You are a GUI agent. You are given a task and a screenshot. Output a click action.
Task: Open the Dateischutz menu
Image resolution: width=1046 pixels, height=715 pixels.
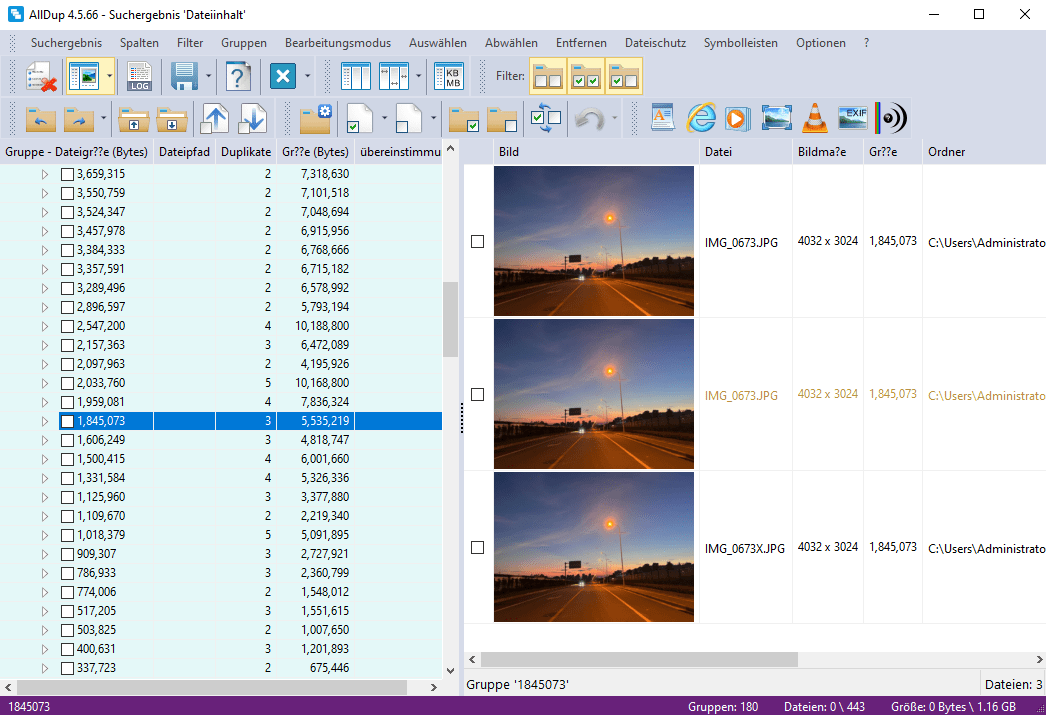(x=654, y=43)
